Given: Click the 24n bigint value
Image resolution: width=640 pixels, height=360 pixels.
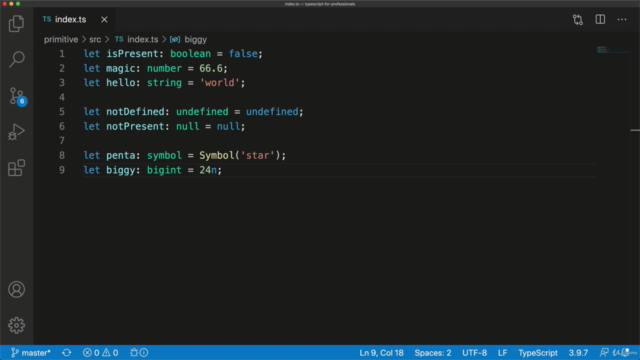Looking at the screenshot, I should point(208,170).
